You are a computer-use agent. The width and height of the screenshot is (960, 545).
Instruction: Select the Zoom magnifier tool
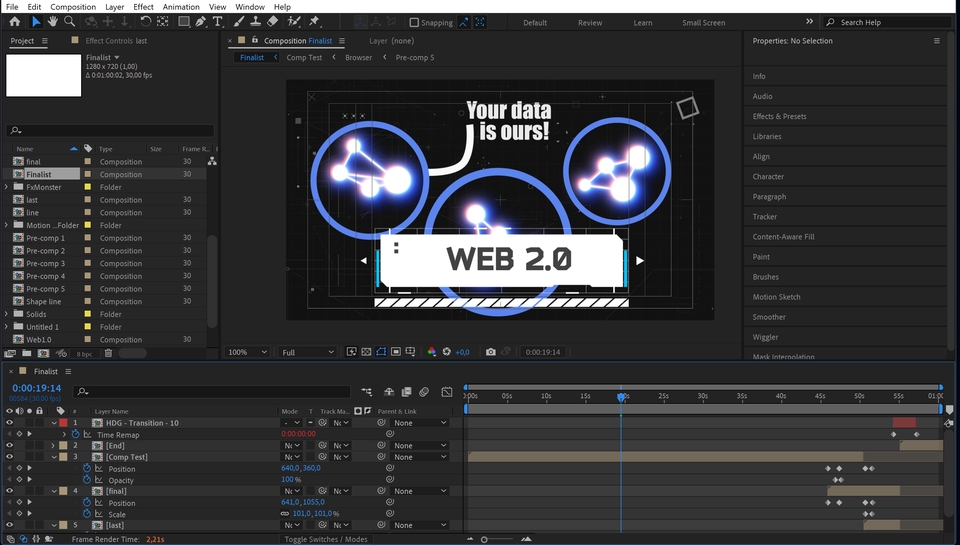(x=70, y=22)
